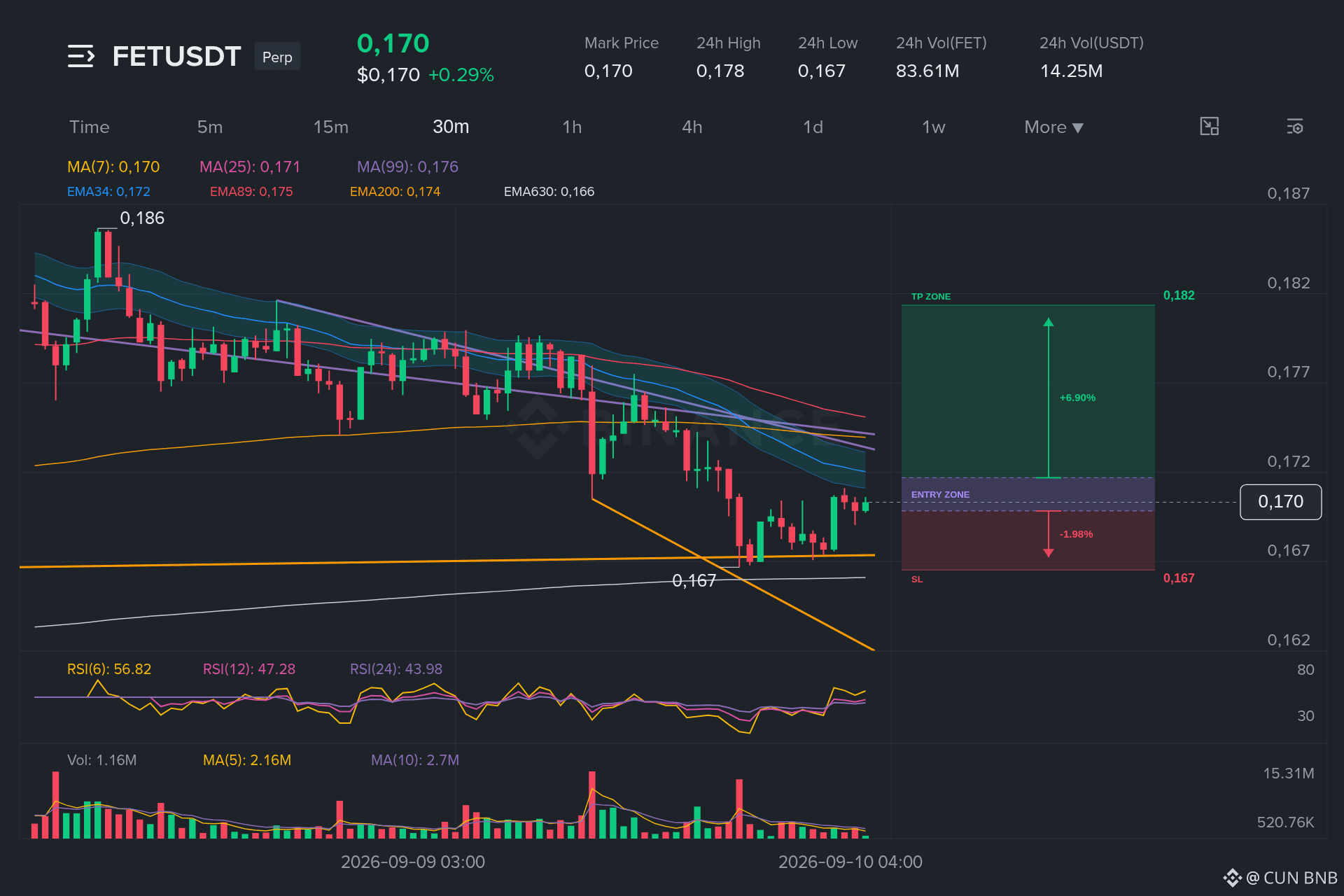1344x896 pixels.
Task: Open the hamburger pair-list menu icon
Action: coord(81,56)
